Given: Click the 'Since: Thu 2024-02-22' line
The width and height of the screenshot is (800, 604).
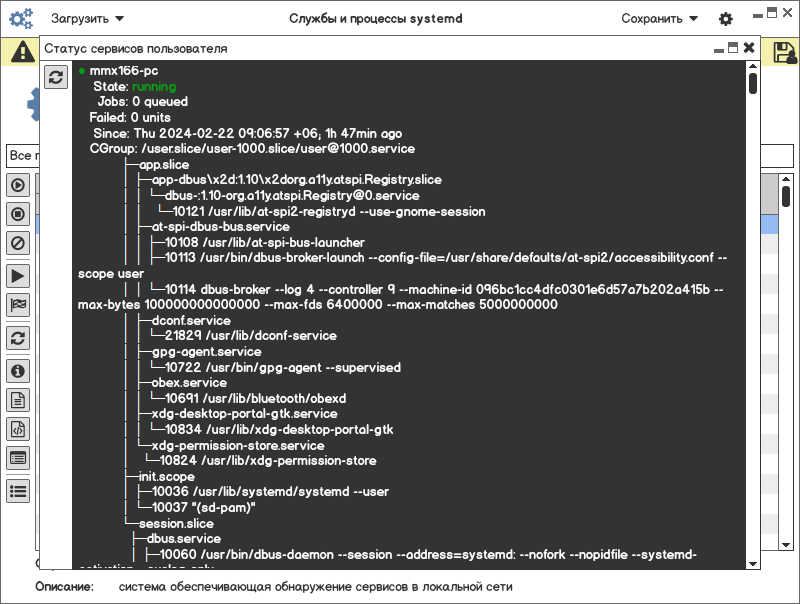Looking at the screenshot, I should [x=247, y=134].
